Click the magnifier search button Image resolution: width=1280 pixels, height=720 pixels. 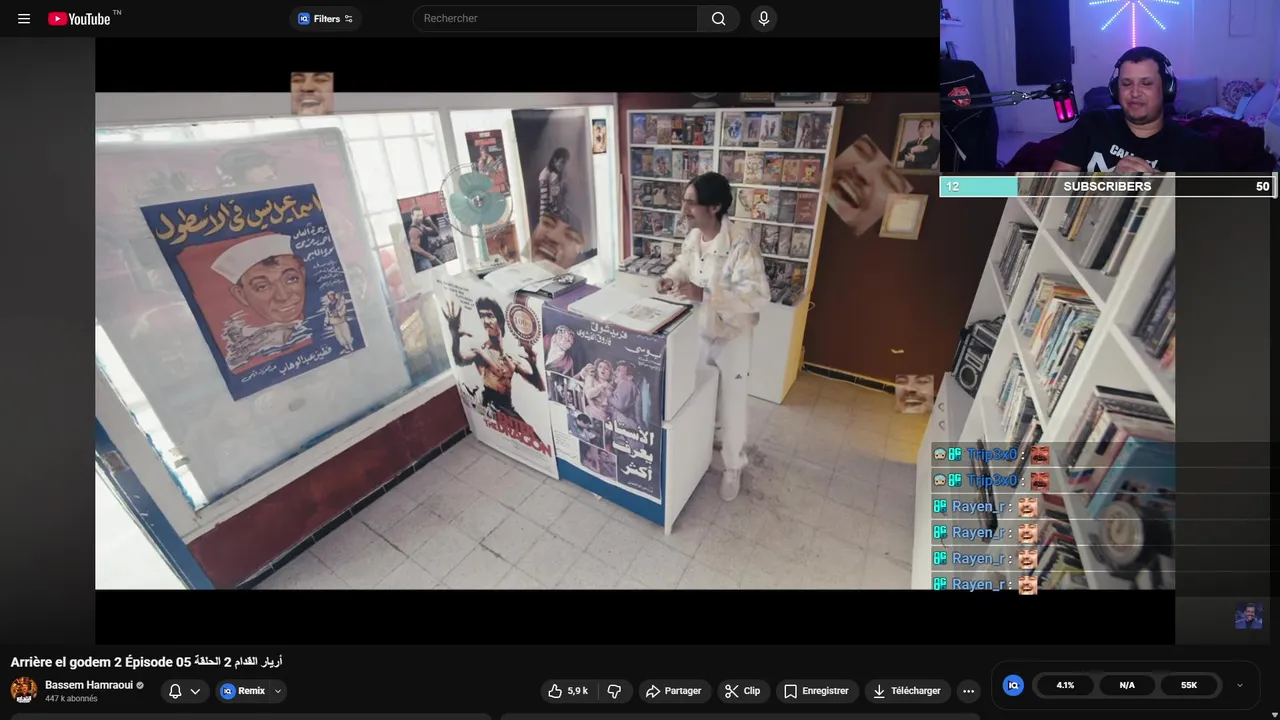[719, 18]
